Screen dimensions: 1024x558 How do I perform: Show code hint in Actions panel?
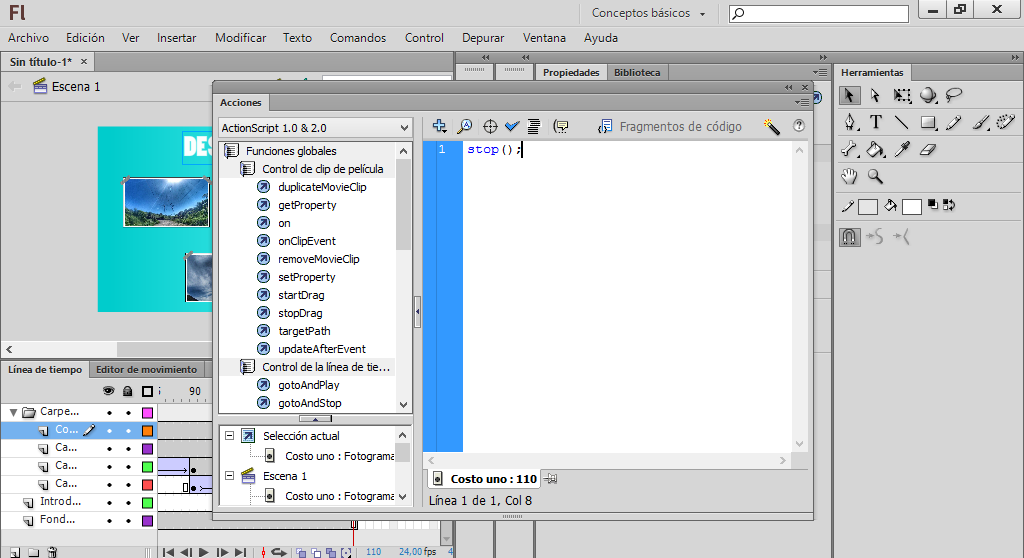[x=560, y=126]
